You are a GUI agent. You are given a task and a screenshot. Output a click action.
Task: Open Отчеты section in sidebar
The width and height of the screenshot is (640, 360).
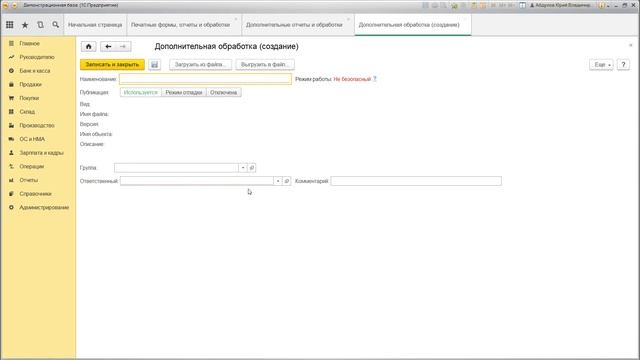click(x=29, y=180)
